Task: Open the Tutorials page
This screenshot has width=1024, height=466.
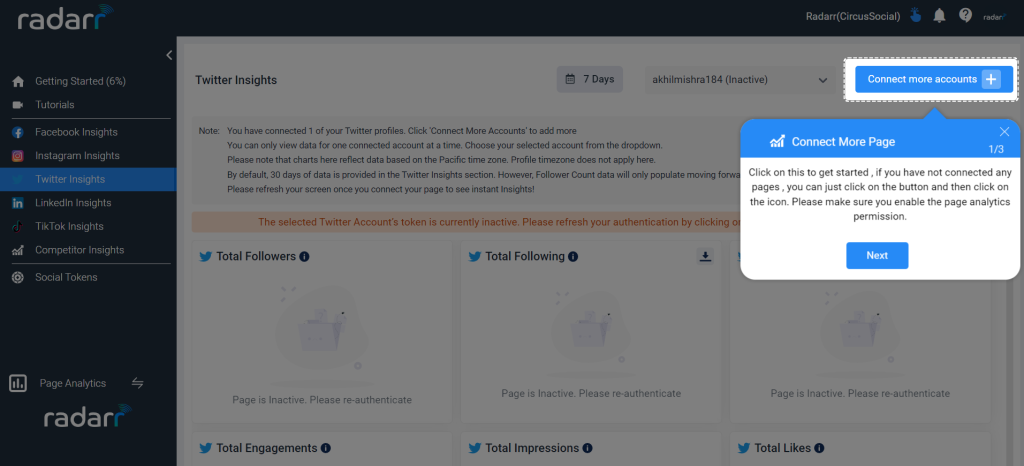Action: coord(55,105)
